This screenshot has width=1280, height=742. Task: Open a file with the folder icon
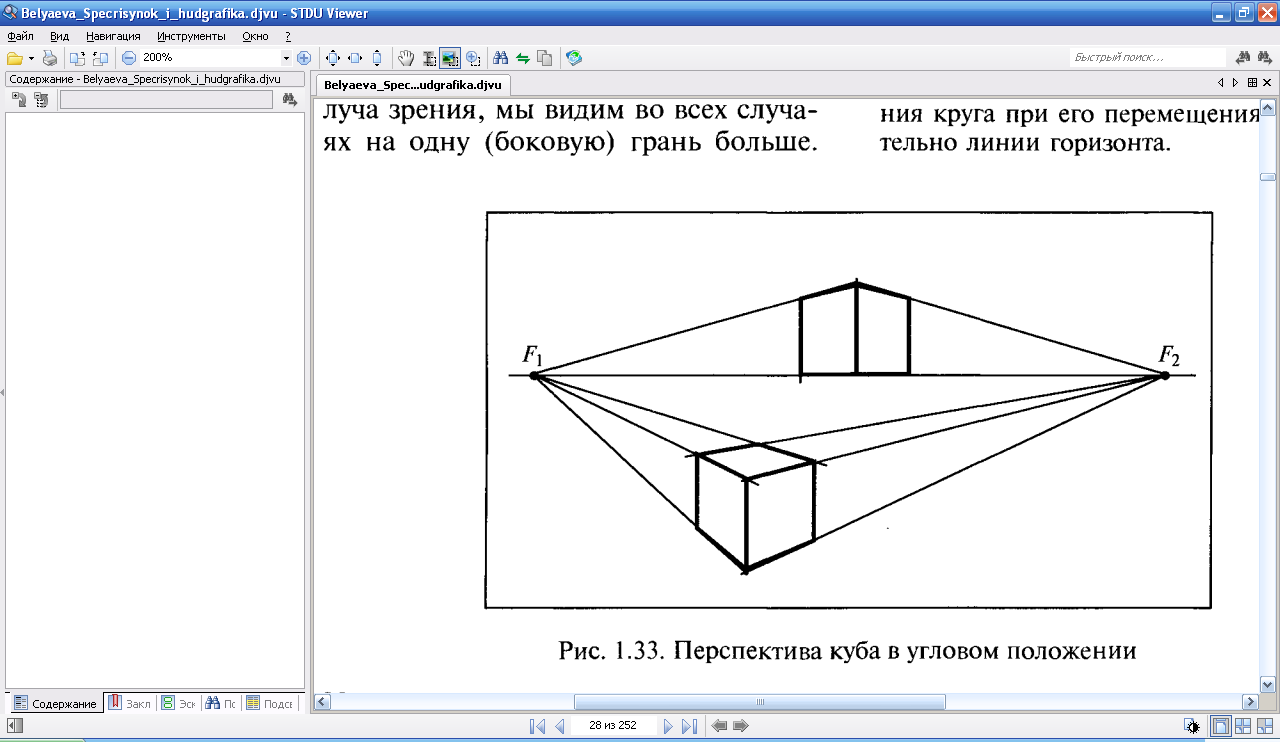tap(15, 58)
